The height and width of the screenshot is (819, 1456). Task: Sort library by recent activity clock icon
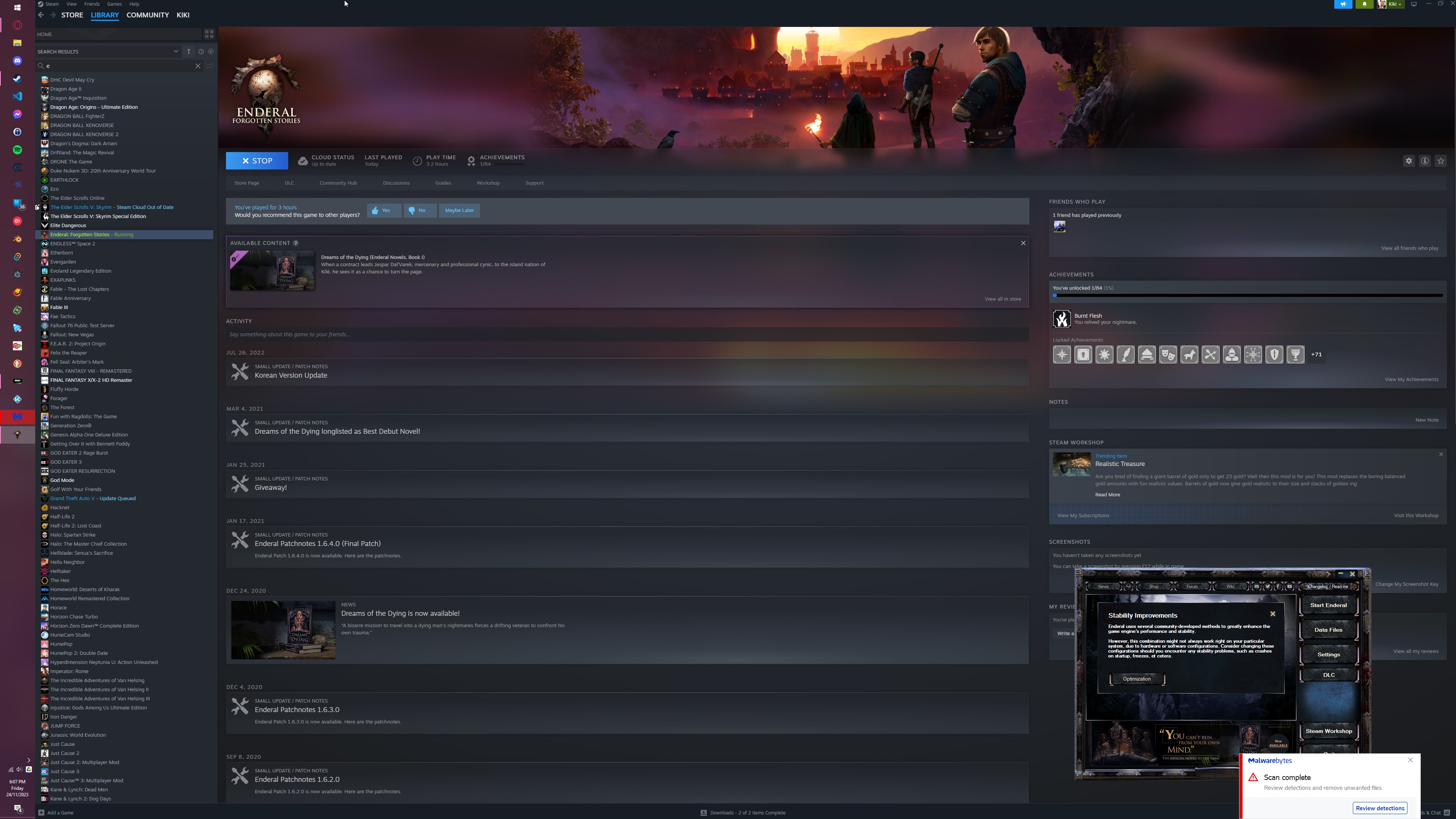coord(201,52)
